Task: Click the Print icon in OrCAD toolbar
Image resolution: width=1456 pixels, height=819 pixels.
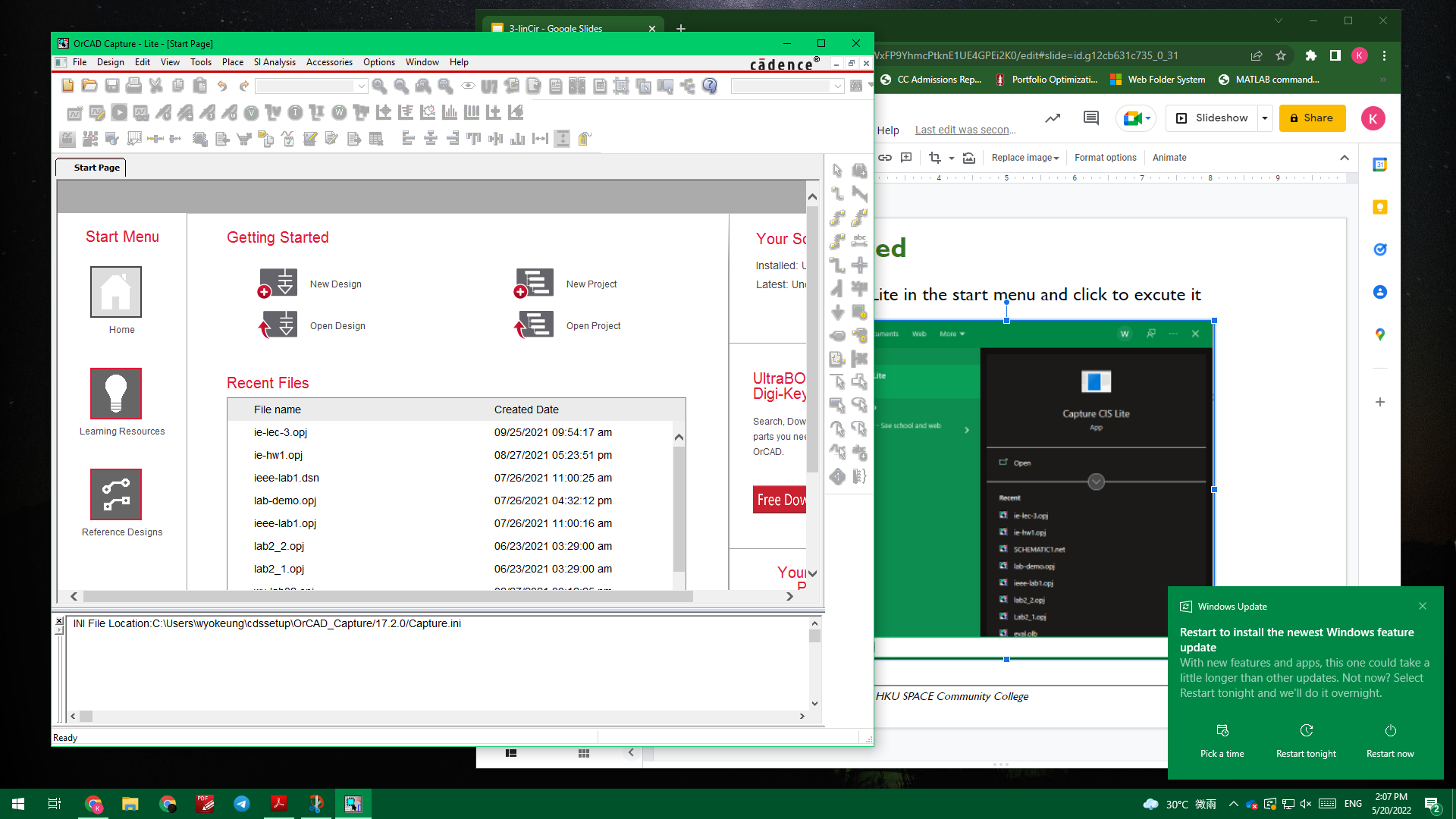Action: (133, 86)
